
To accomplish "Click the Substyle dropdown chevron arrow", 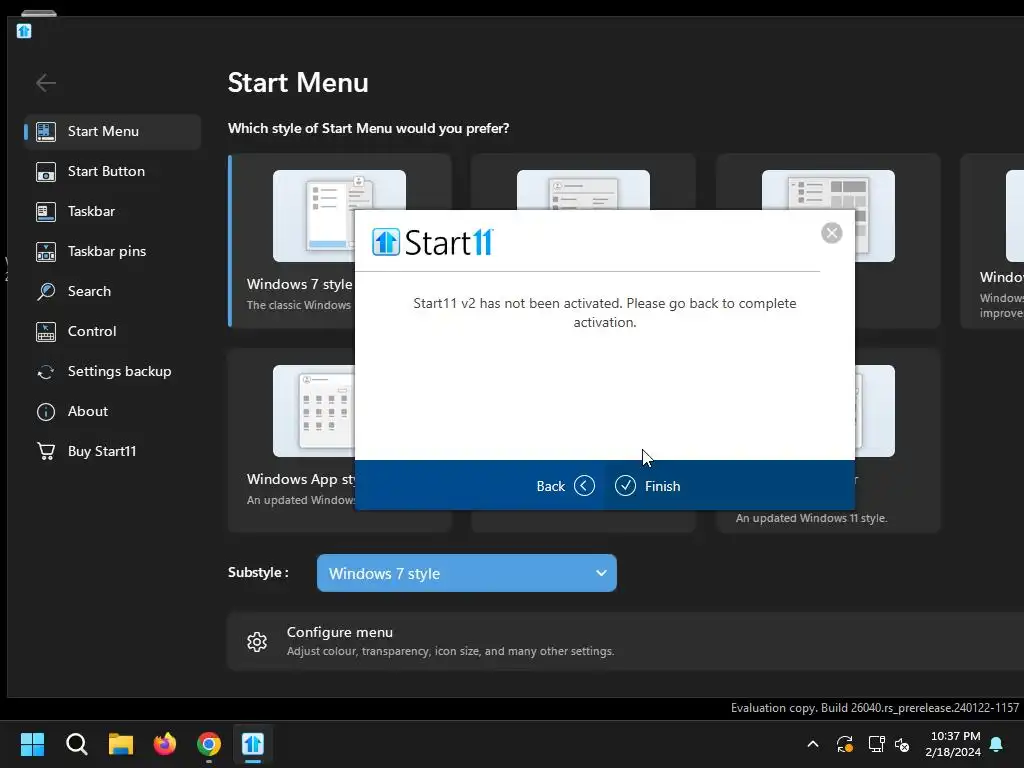I will 601,573.
